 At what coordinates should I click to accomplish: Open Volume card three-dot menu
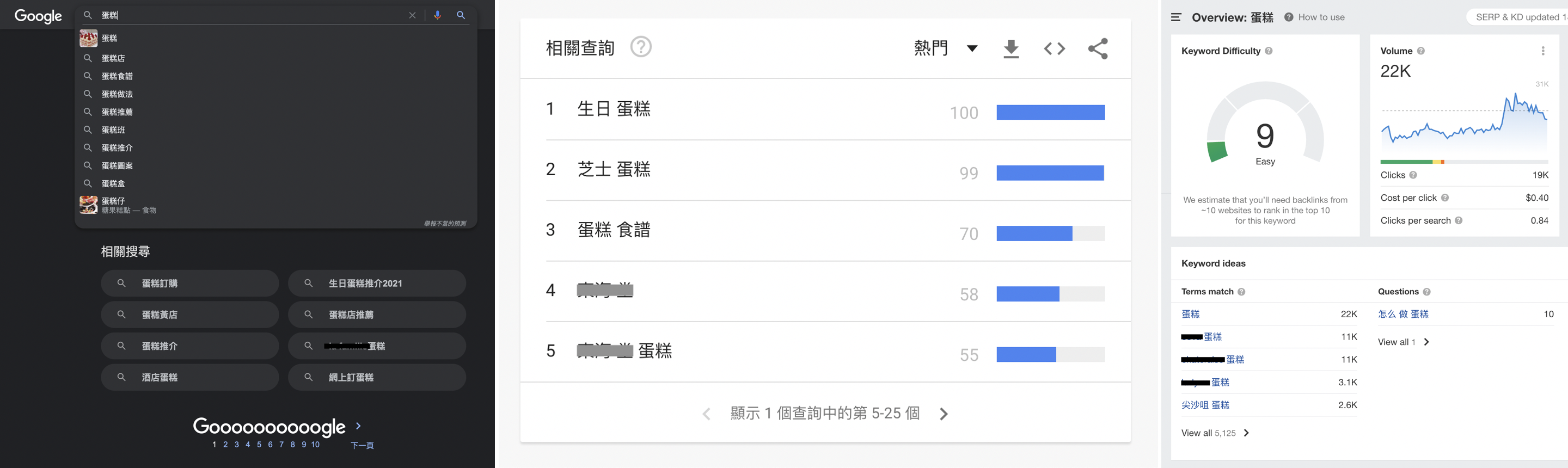(x=1542, y=51)
